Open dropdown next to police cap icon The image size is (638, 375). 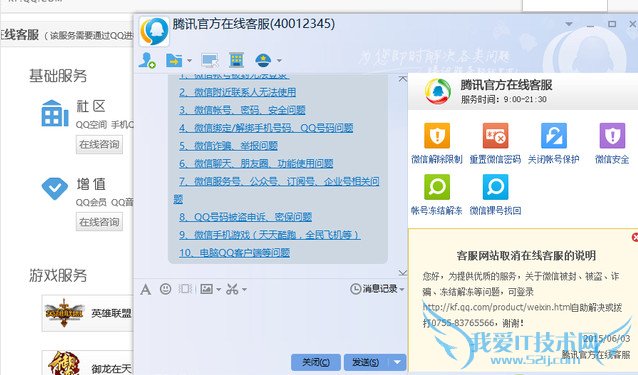click(x=279, y=61)
